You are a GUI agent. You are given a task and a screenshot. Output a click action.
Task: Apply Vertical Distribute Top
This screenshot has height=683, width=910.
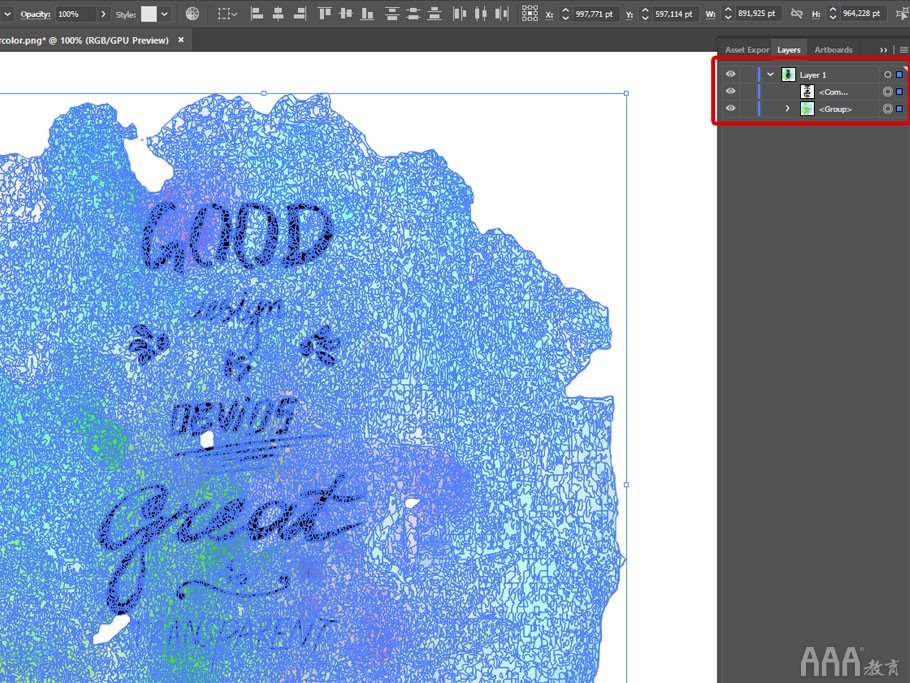click(x=392, y=14)
